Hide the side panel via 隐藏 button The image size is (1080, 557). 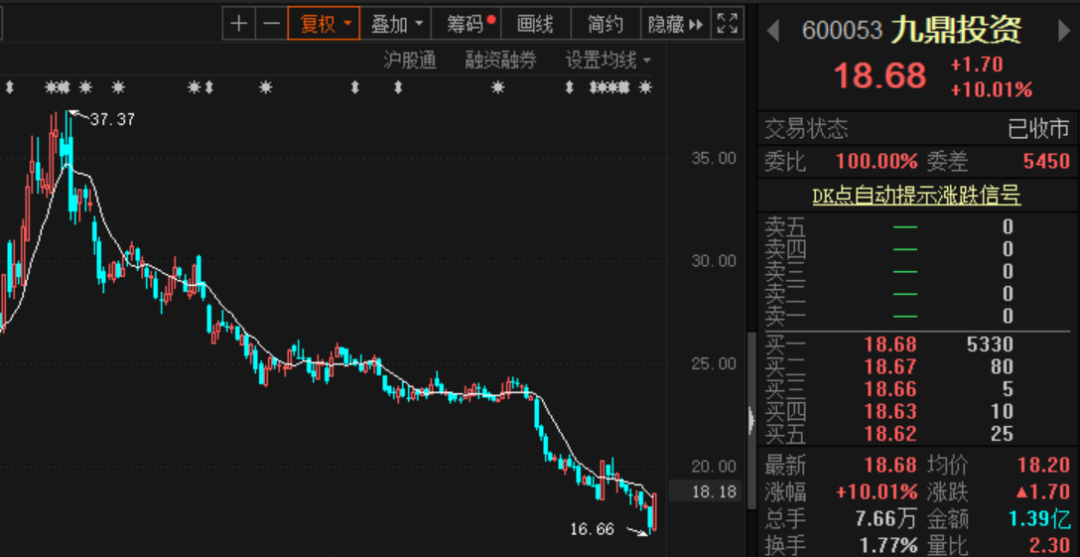coord(675,23)
